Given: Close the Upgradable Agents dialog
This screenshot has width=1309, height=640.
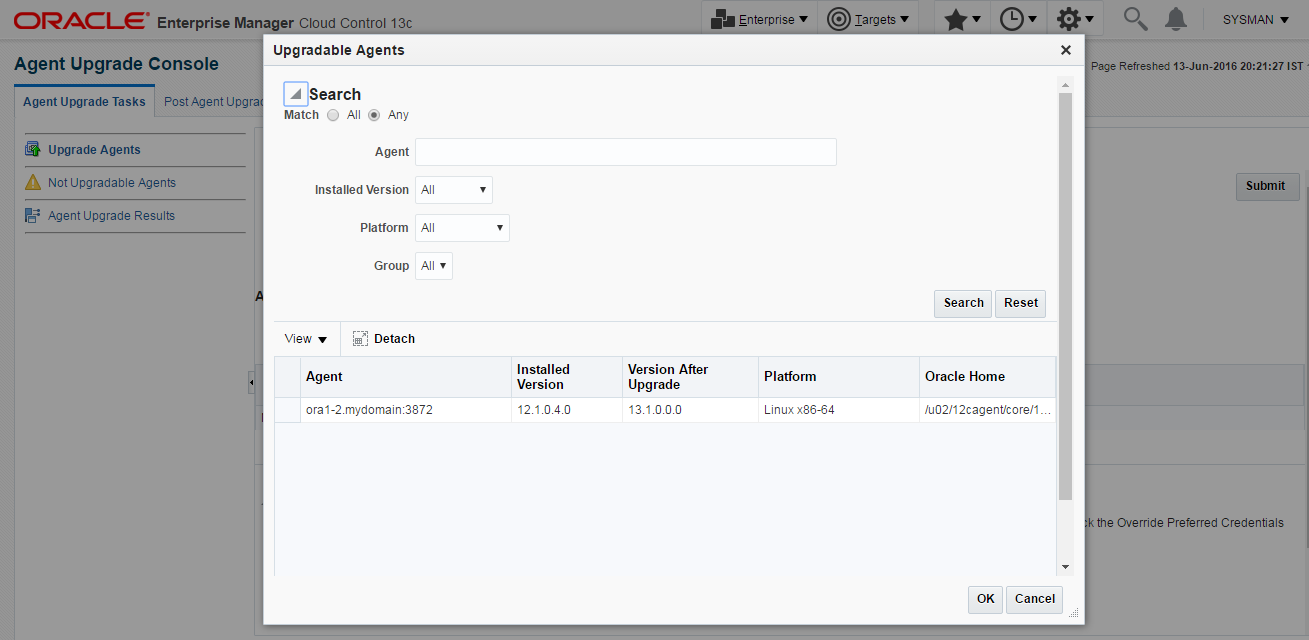Looking at the screenshot, I should click(x=1065, y=50).
